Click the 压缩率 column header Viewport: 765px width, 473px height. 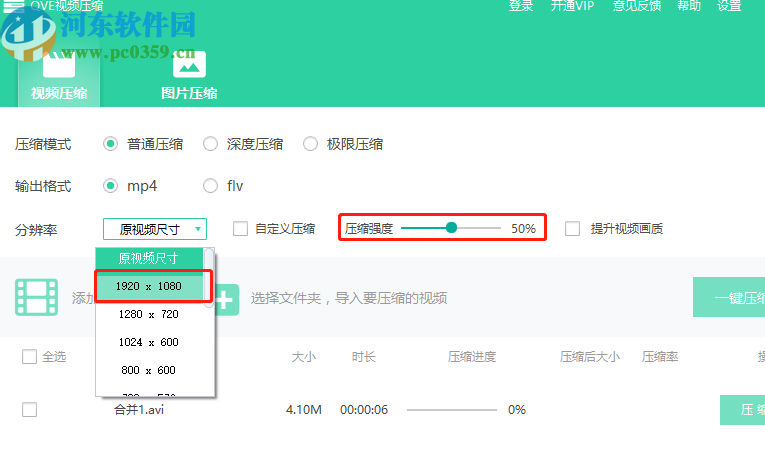pyautogui.click(x=660, y=357)
